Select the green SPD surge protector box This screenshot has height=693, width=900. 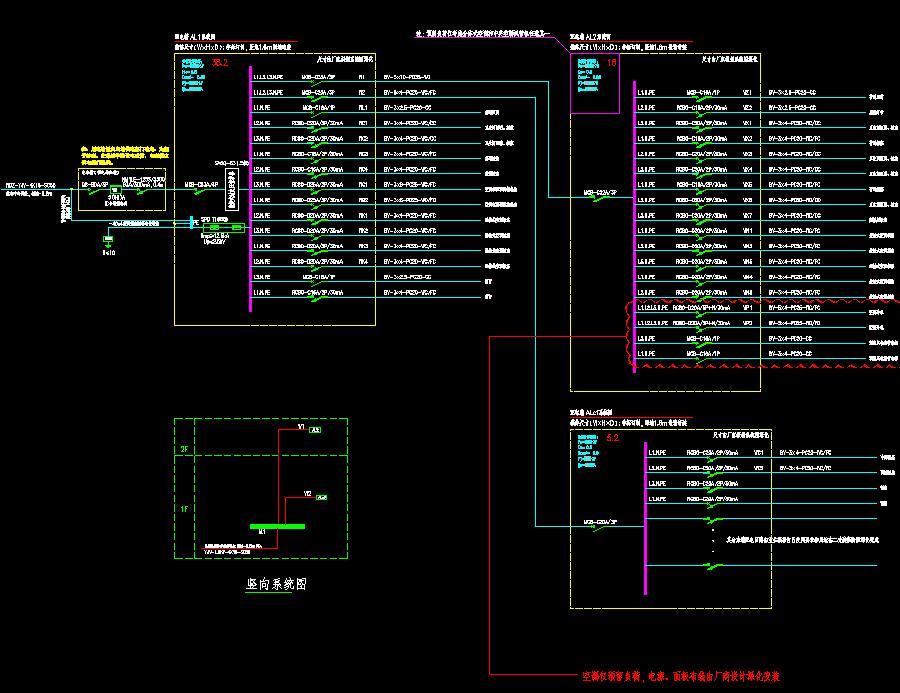224,228
